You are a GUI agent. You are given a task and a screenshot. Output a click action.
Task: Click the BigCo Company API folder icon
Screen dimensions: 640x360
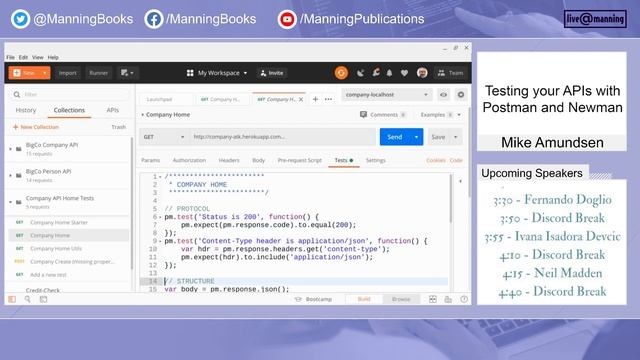tap(19, 149)
